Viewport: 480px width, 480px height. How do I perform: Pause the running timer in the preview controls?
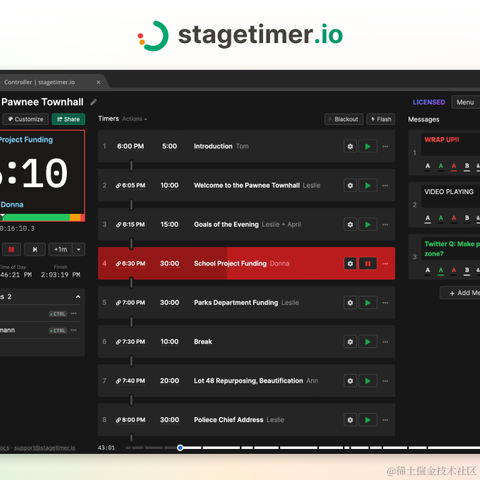pos(11,249)
